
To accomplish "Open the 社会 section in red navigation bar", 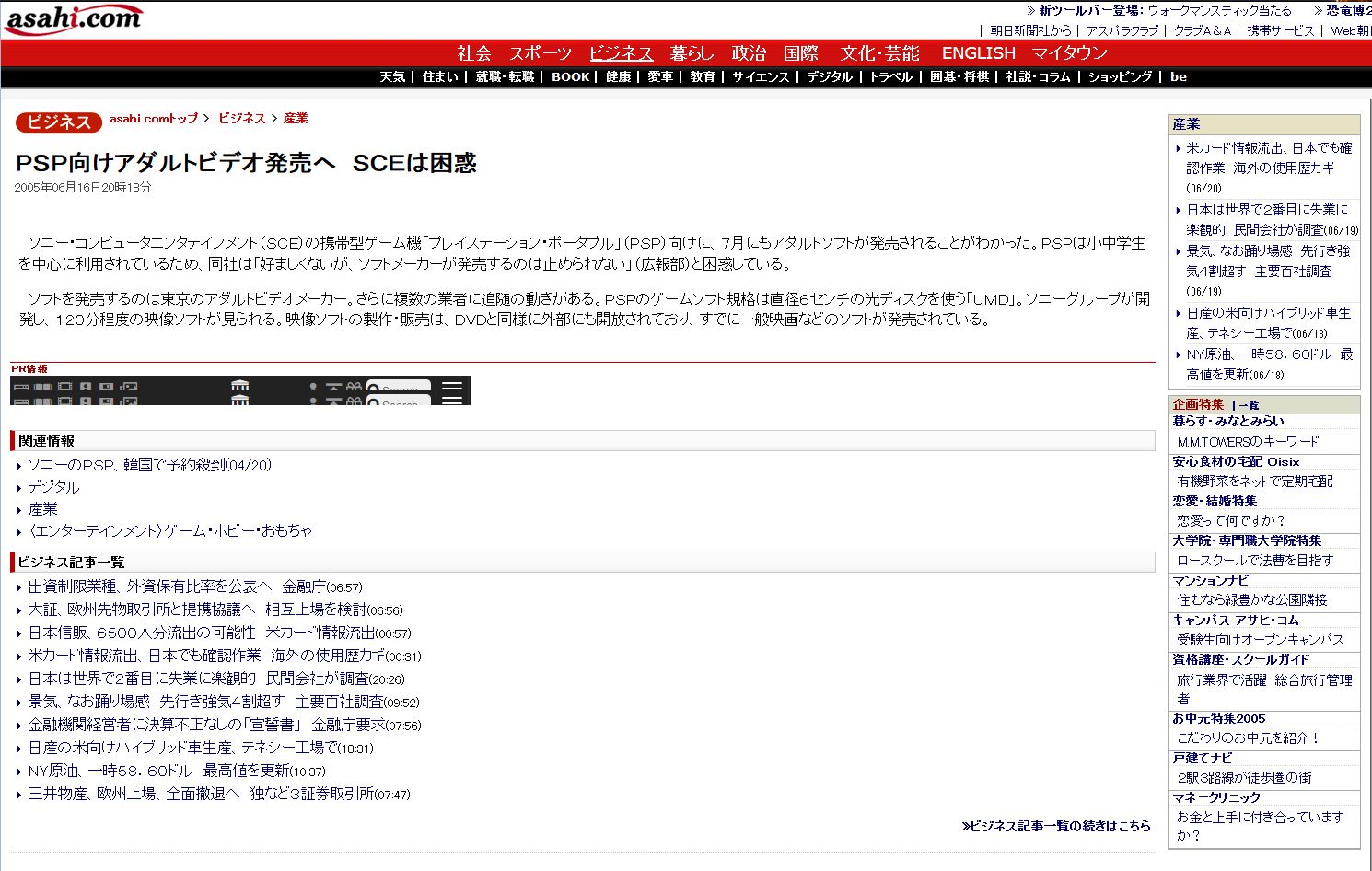I will click(x=474, y=53).
